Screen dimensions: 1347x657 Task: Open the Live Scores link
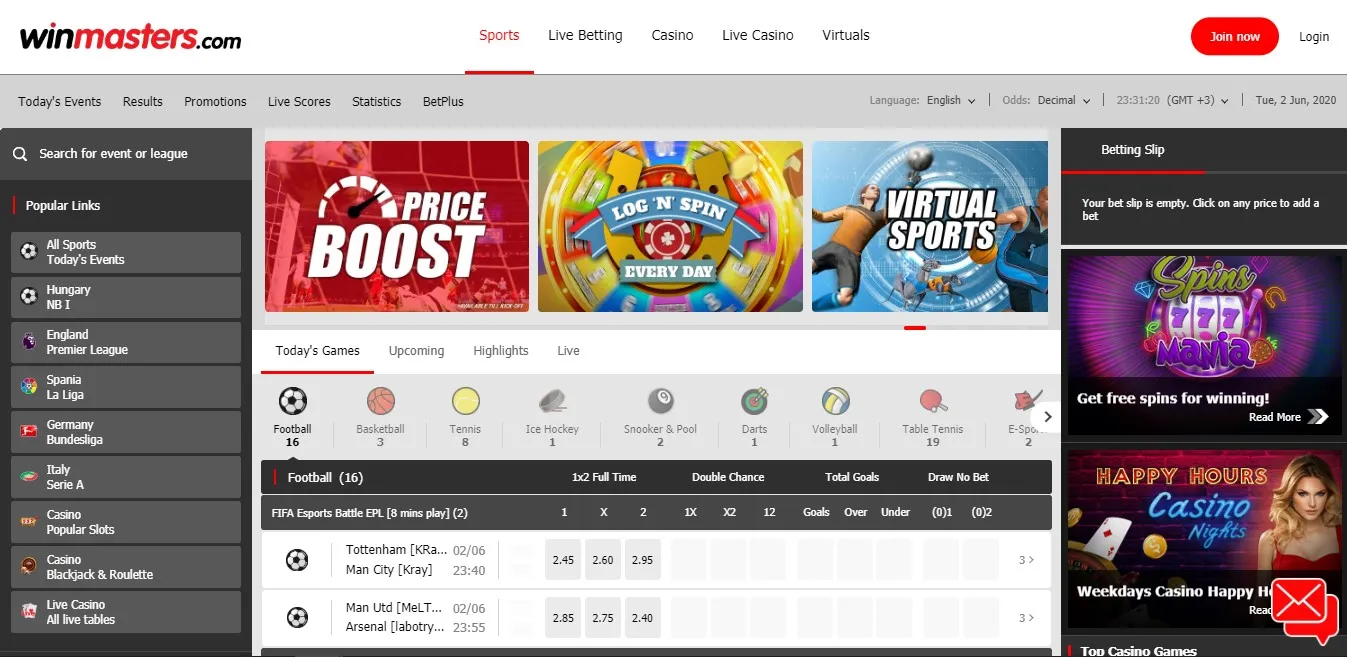[x=299, y=101]
